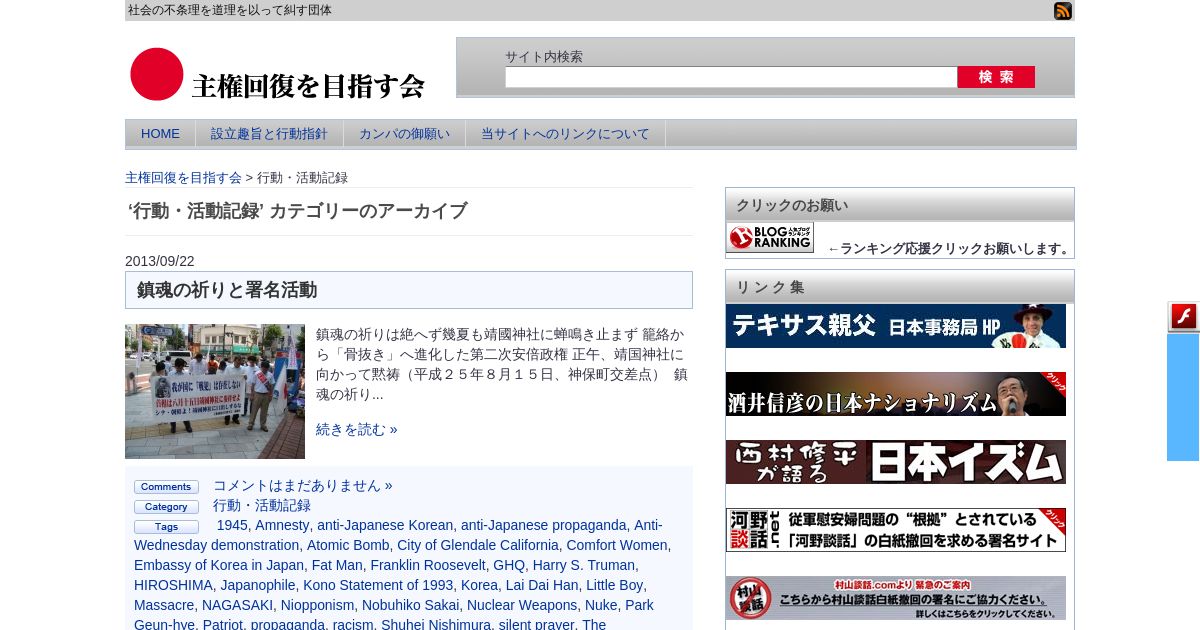The width and height of the screenshot is (1200, 630).
Task: Open カンパの御願い menu item
Action: coord(404,134)
